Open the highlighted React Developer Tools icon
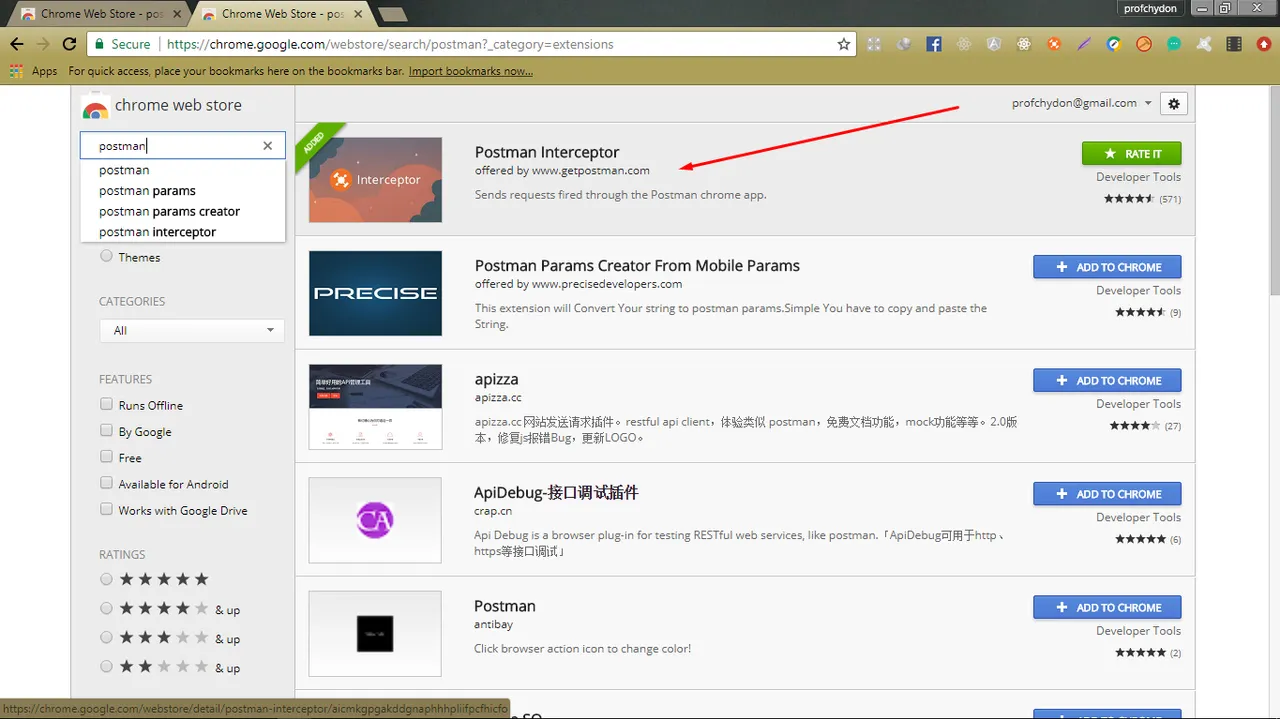 pos(1024,44)
